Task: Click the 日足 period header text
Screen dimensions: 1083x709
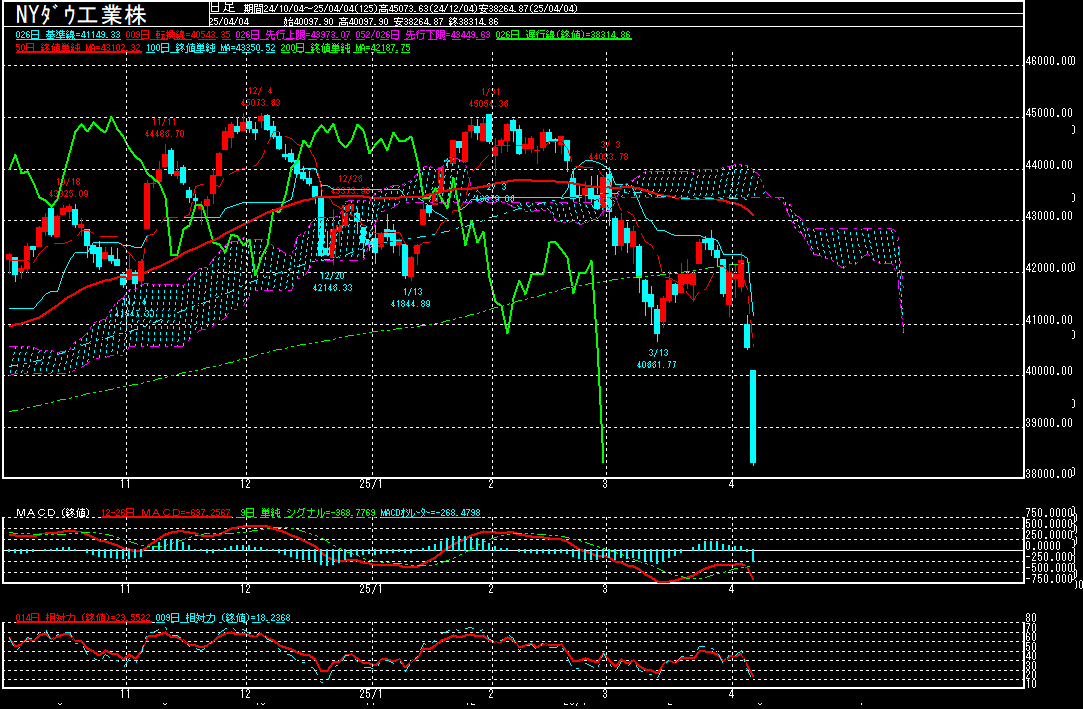Action: [222, 8]
